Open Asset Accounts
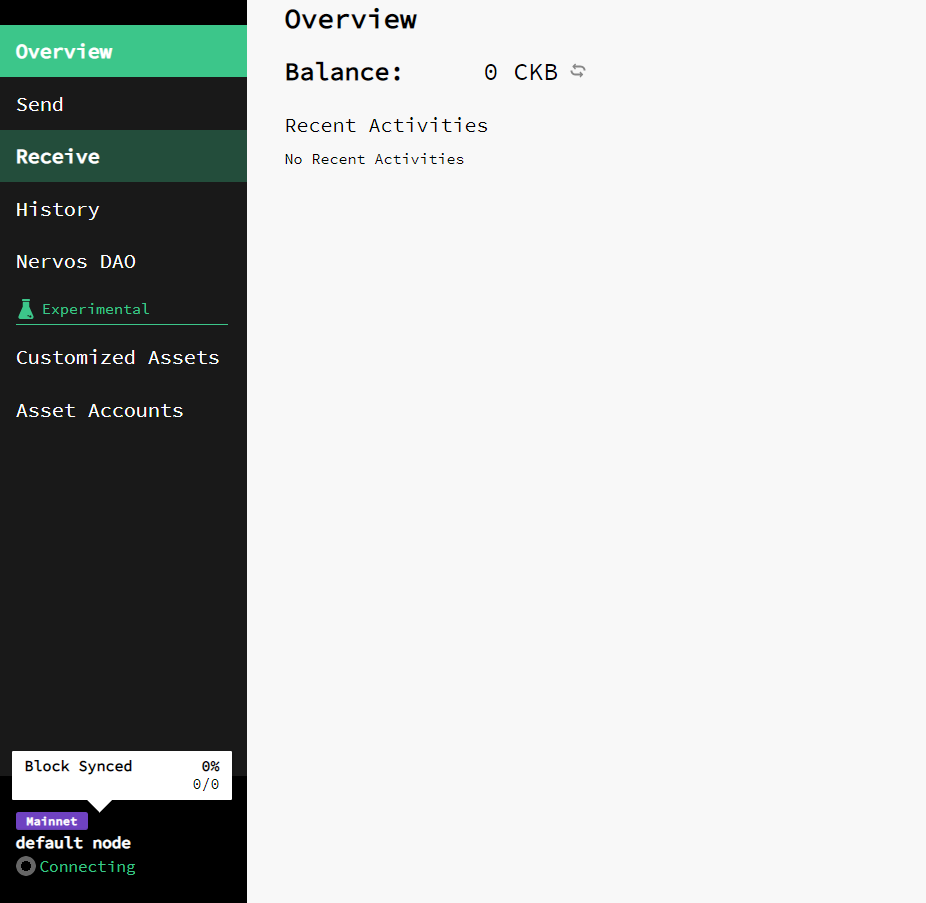The height and width of the screenshot is (903, 926). (x=123, y=410)
